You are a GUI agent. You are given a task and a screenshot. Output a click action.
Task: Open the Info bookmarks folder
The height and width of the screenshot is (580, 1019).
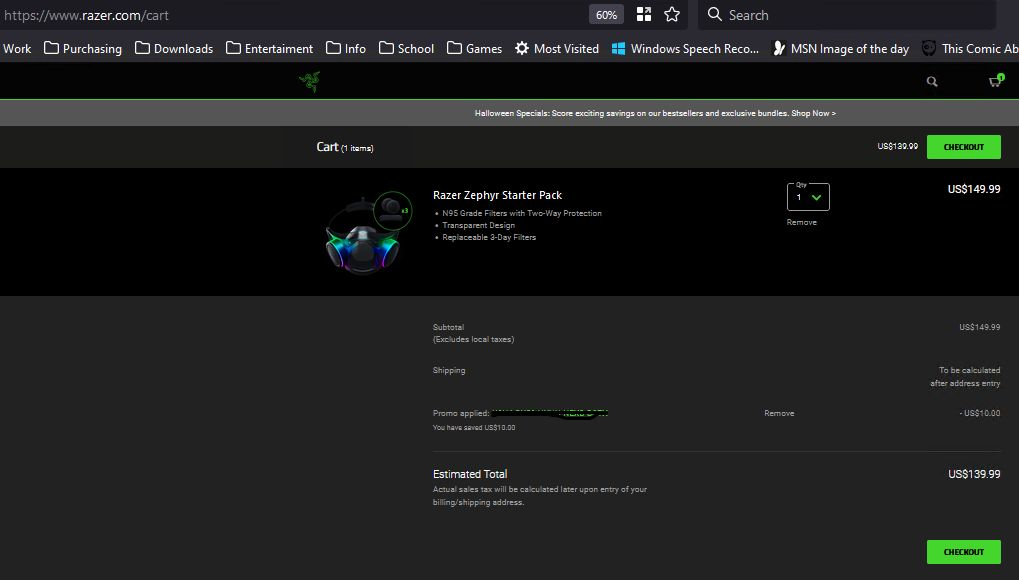346,49
